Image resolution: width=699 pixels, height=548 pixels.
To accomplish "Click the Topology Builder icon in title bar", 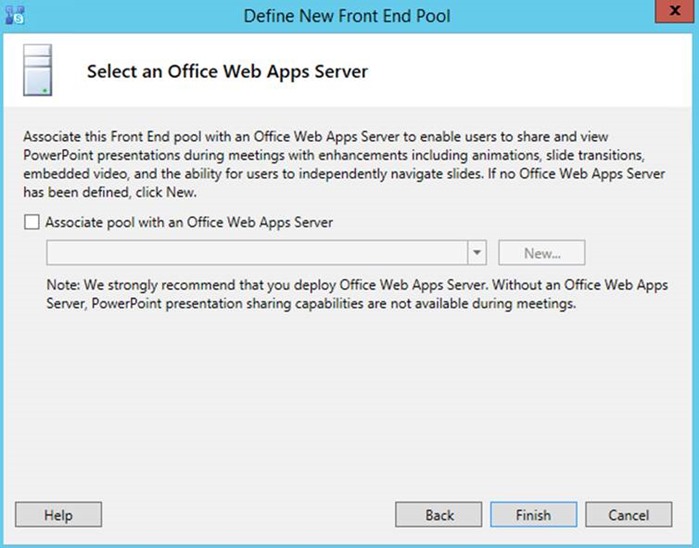I will coord(15,15).
